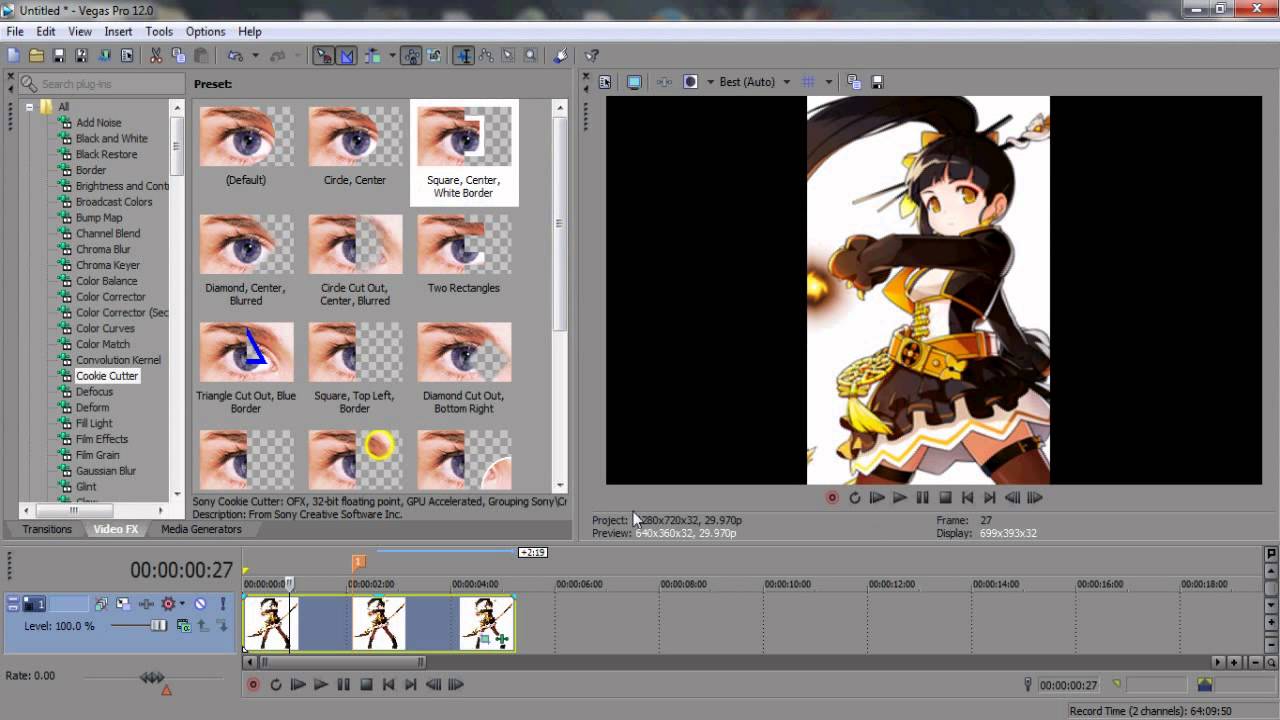This screenshot has height=720, width=1280.
Task: Toggle Auto Ripple button
Action: point(371,56)
